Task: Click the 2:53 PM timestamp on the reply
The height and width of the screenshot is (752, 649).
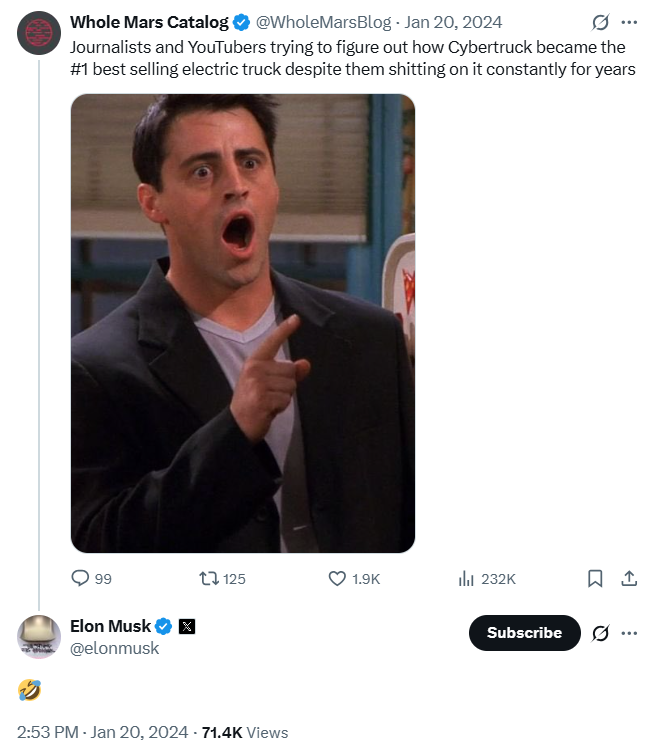Action: (48, 732)
